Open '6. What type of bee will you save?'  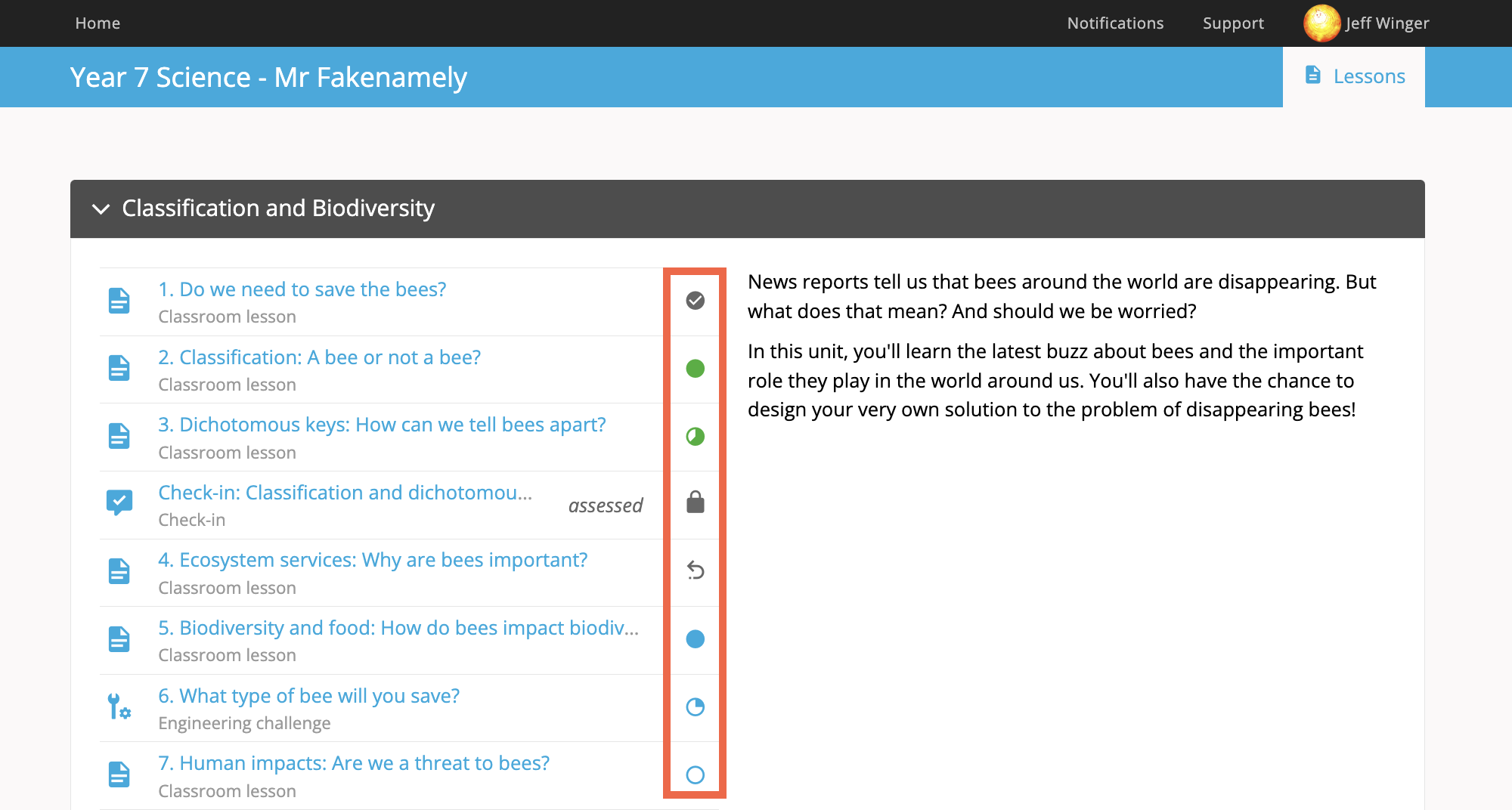point(308,696)
